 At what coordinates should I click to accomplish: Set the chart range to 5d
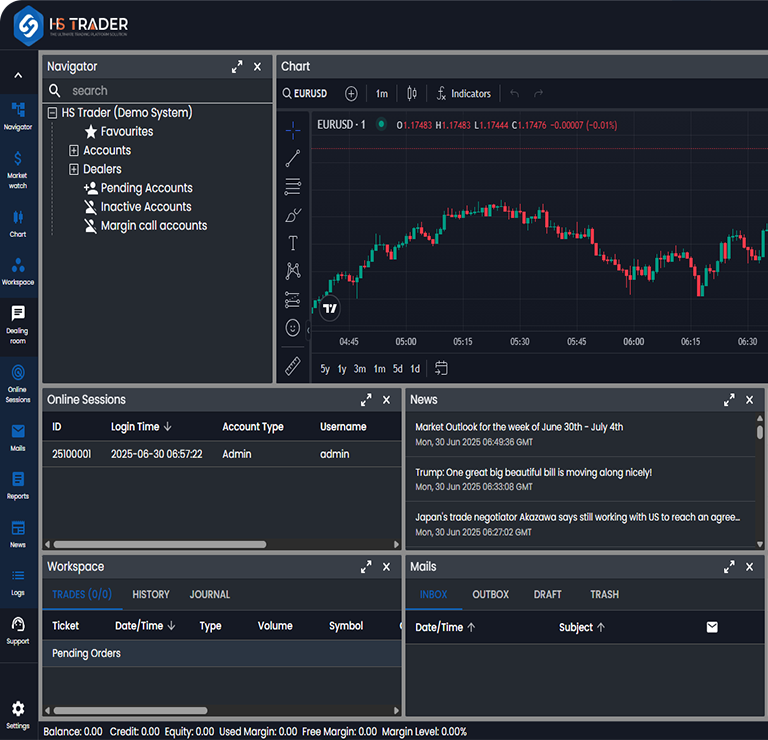point(398,369)
